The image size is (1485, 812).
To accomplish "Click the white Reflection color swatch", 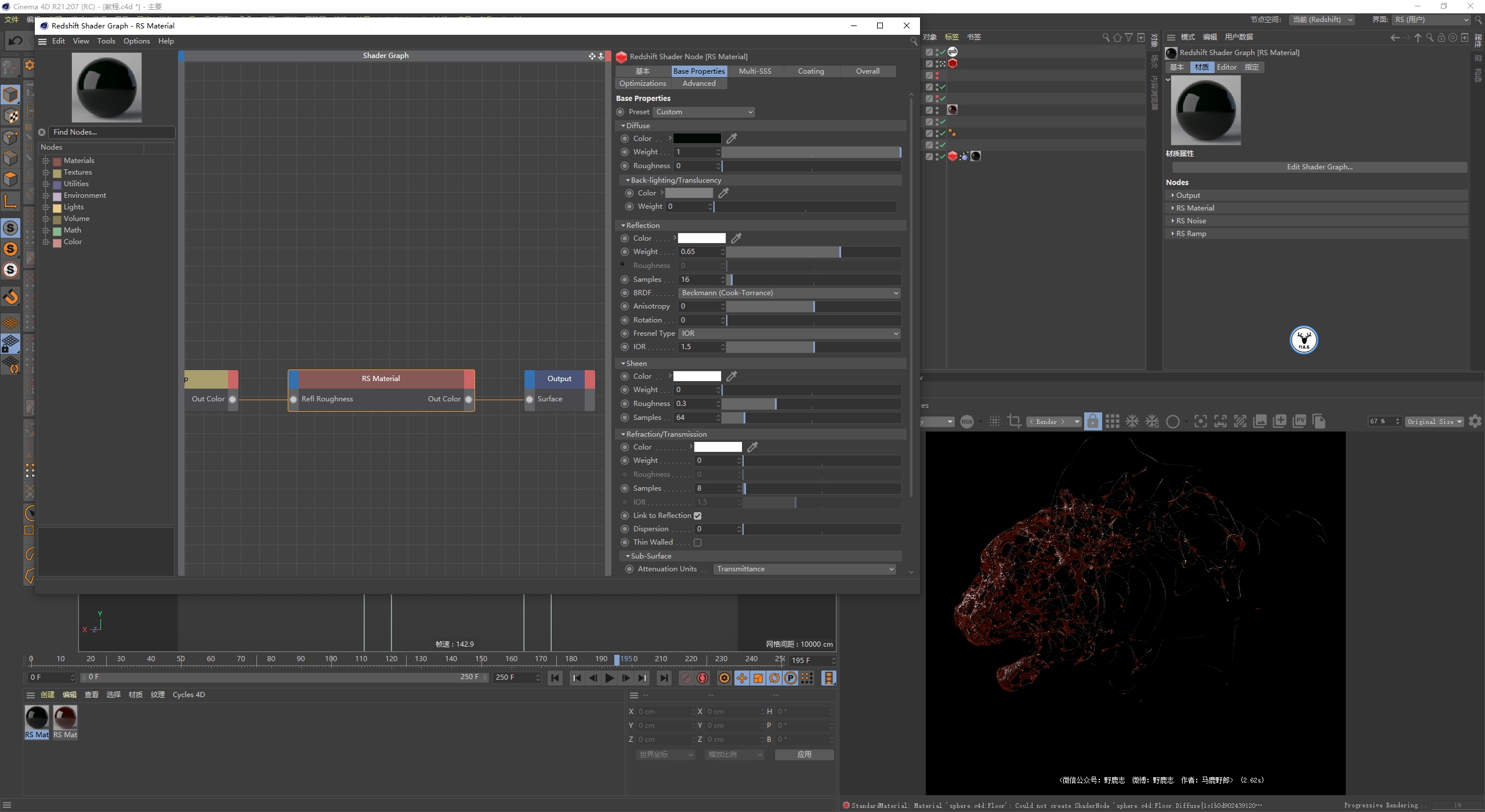I will [702, 238].
